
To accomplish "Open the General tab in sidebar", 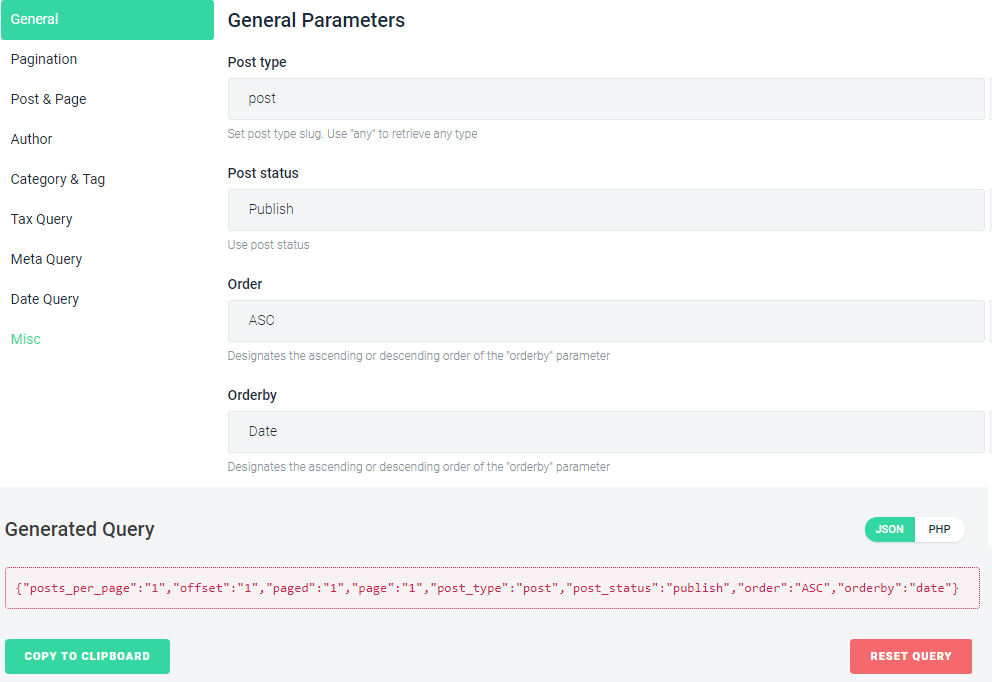I will point(108,20).
